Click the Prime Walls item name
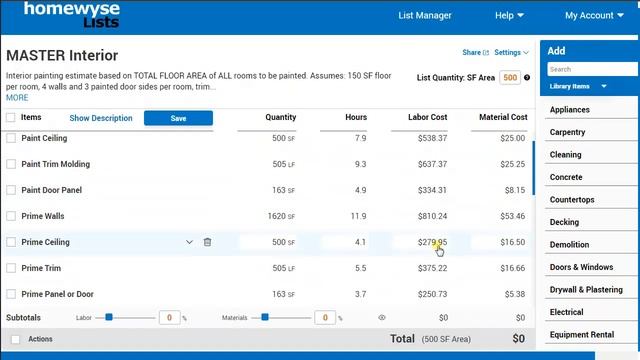 (43, 216)
